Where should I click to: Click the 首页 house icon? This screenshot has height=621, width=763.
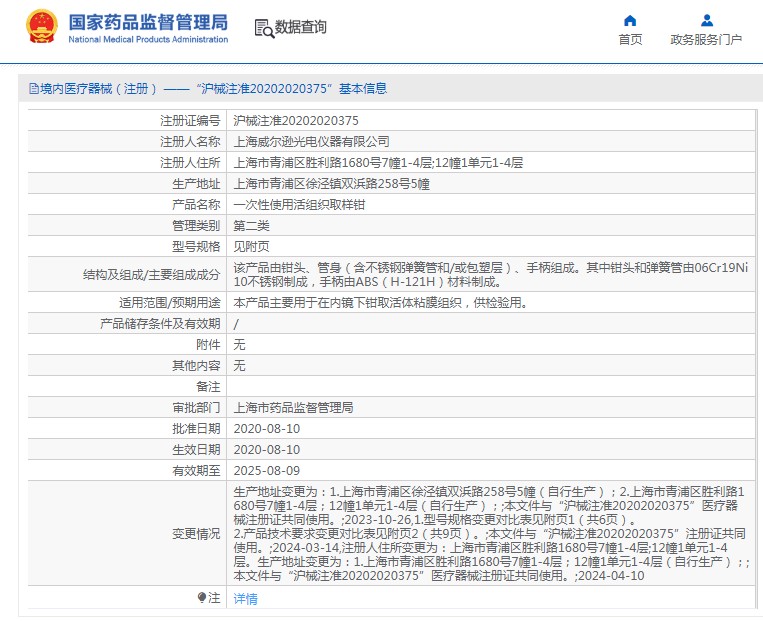pyautogui.click(x=630, y=20)
